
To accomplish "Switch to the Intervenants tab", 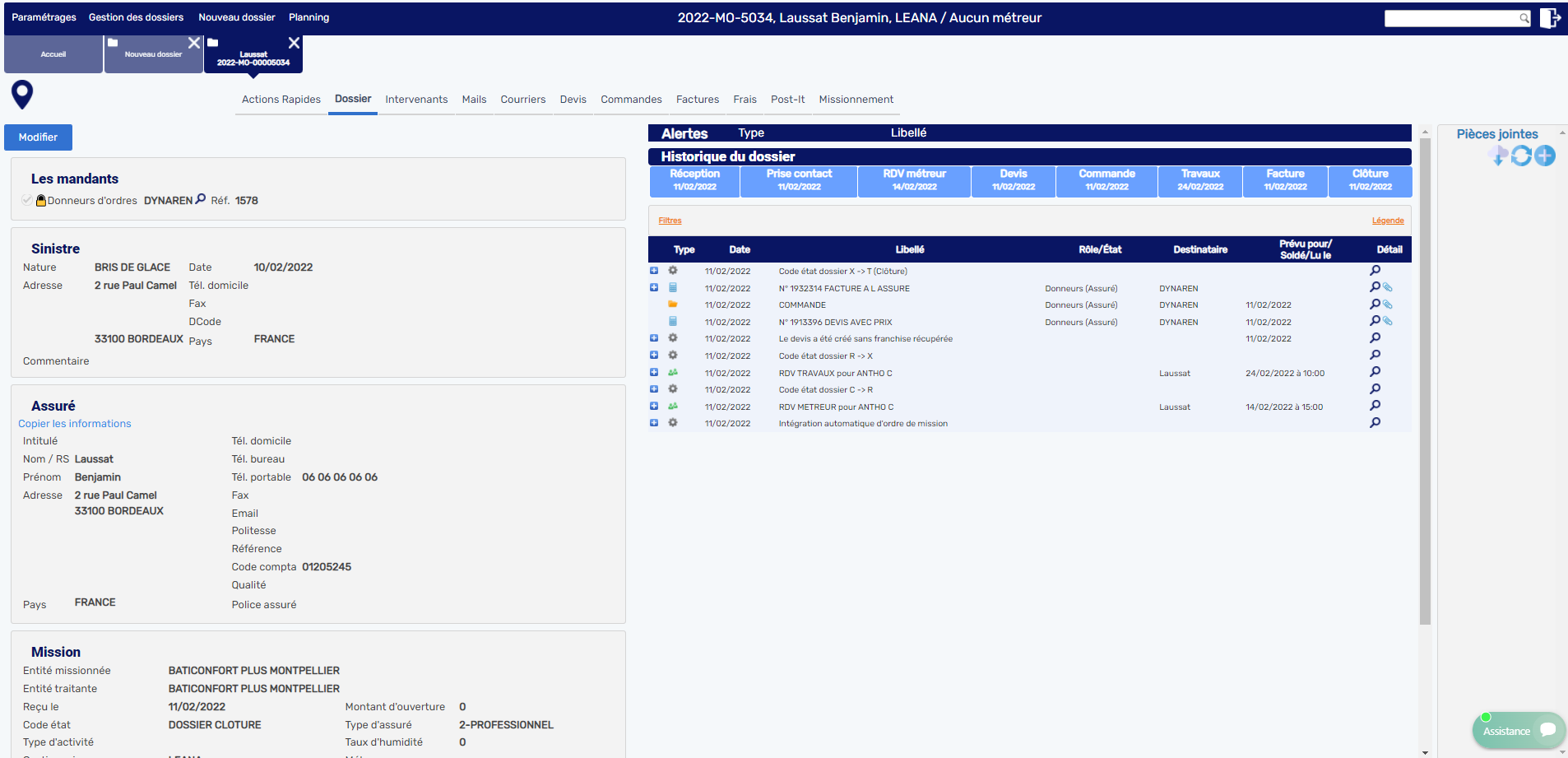I will click(416, 100).
